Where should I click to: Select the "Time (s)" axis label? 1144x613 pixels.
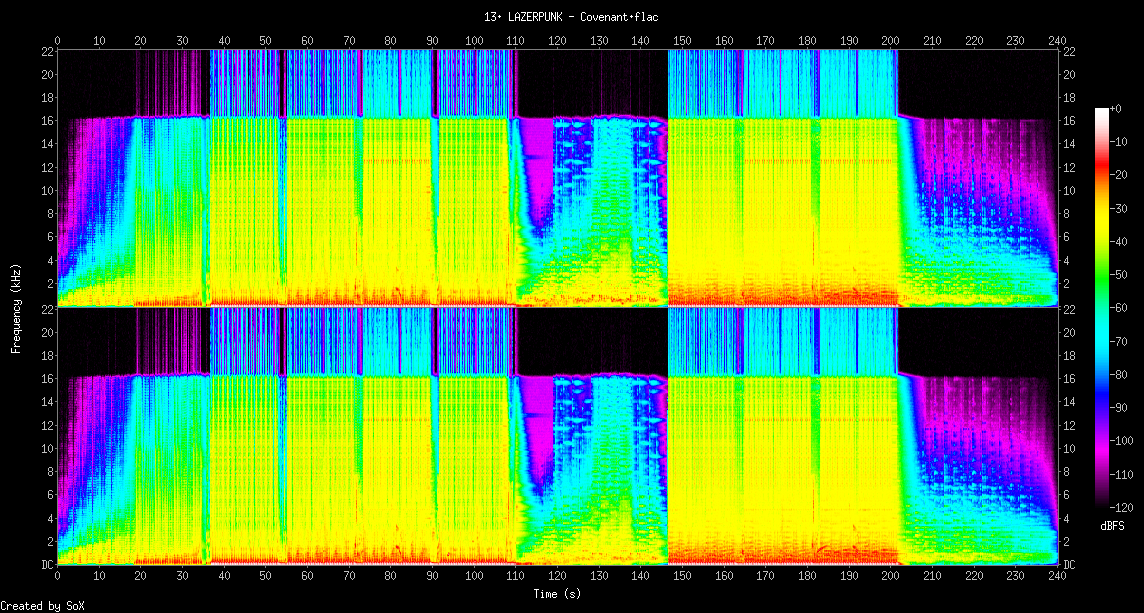pyautogui.click(x=558, y=593)
